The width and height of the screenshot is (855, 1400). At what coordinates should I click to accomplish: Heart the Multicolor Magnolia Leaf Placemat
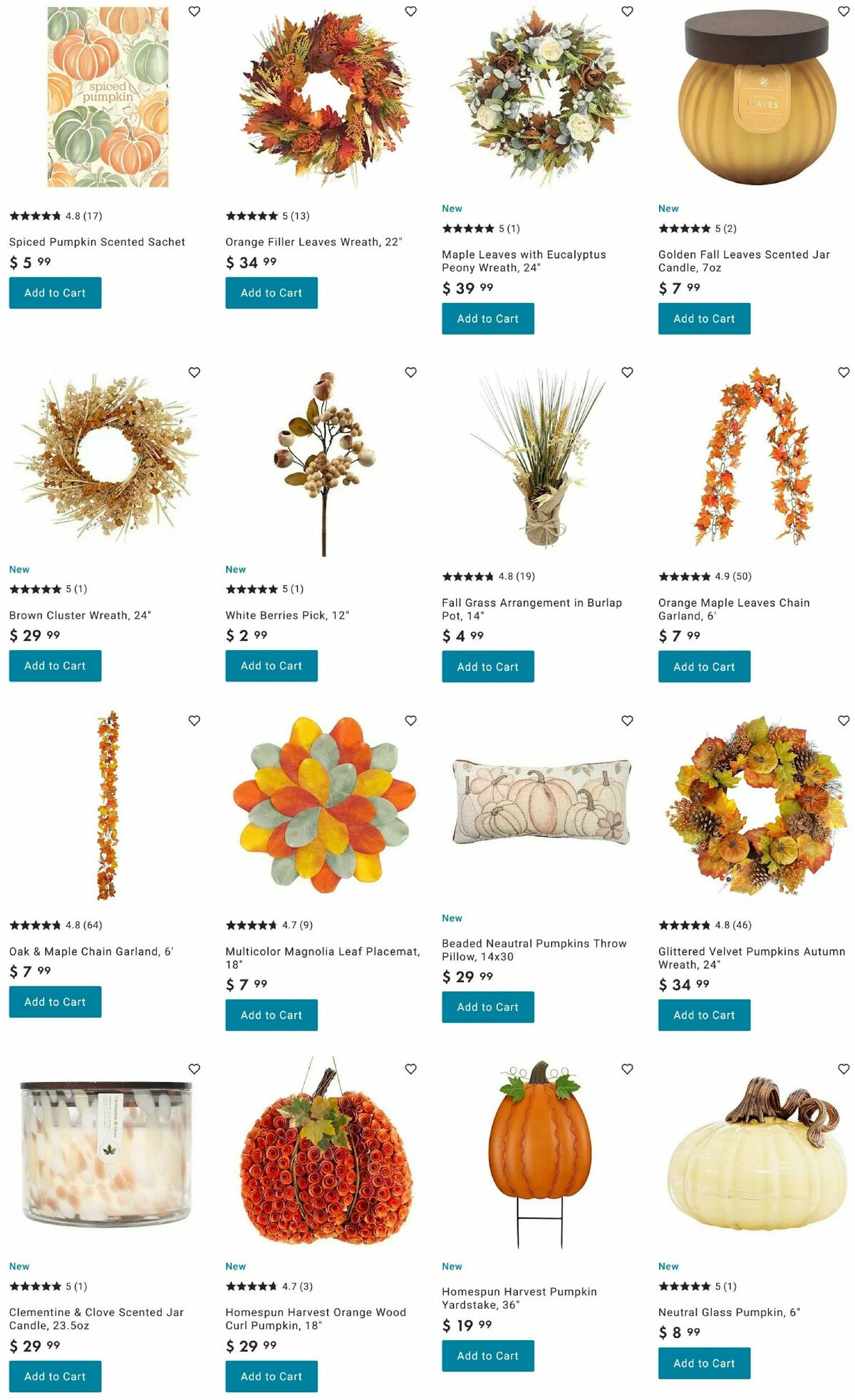click(411, 721)
